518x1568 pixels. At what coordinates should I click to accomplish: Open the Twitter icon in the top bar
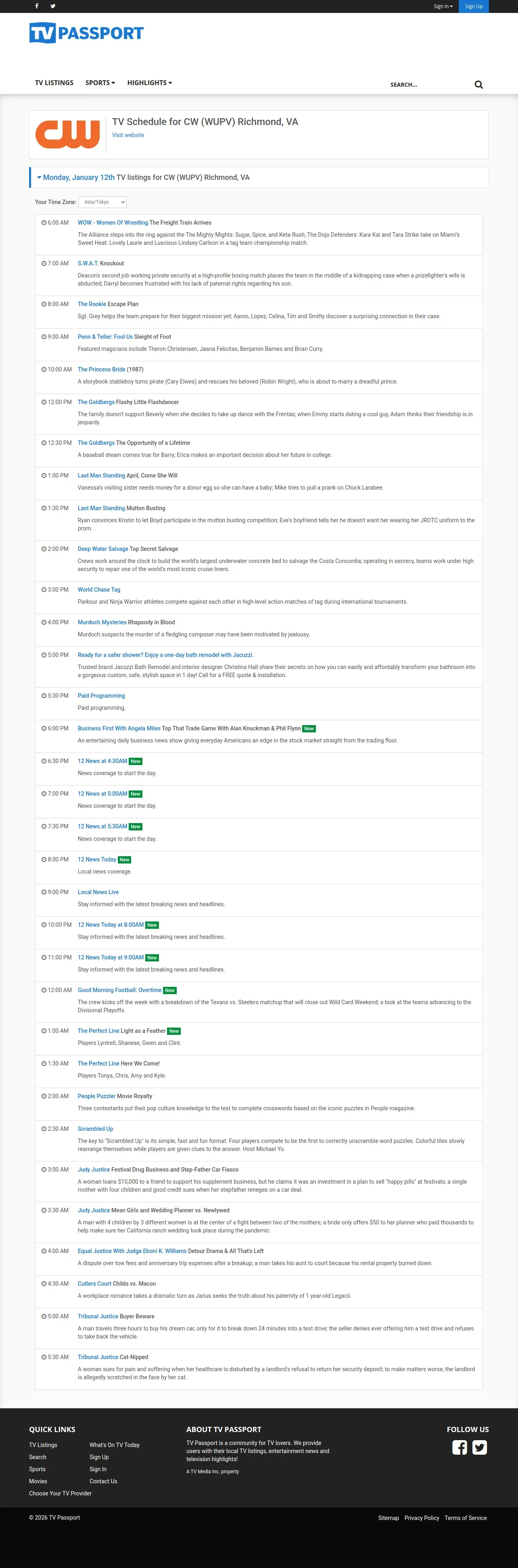[x=53, y=6]
